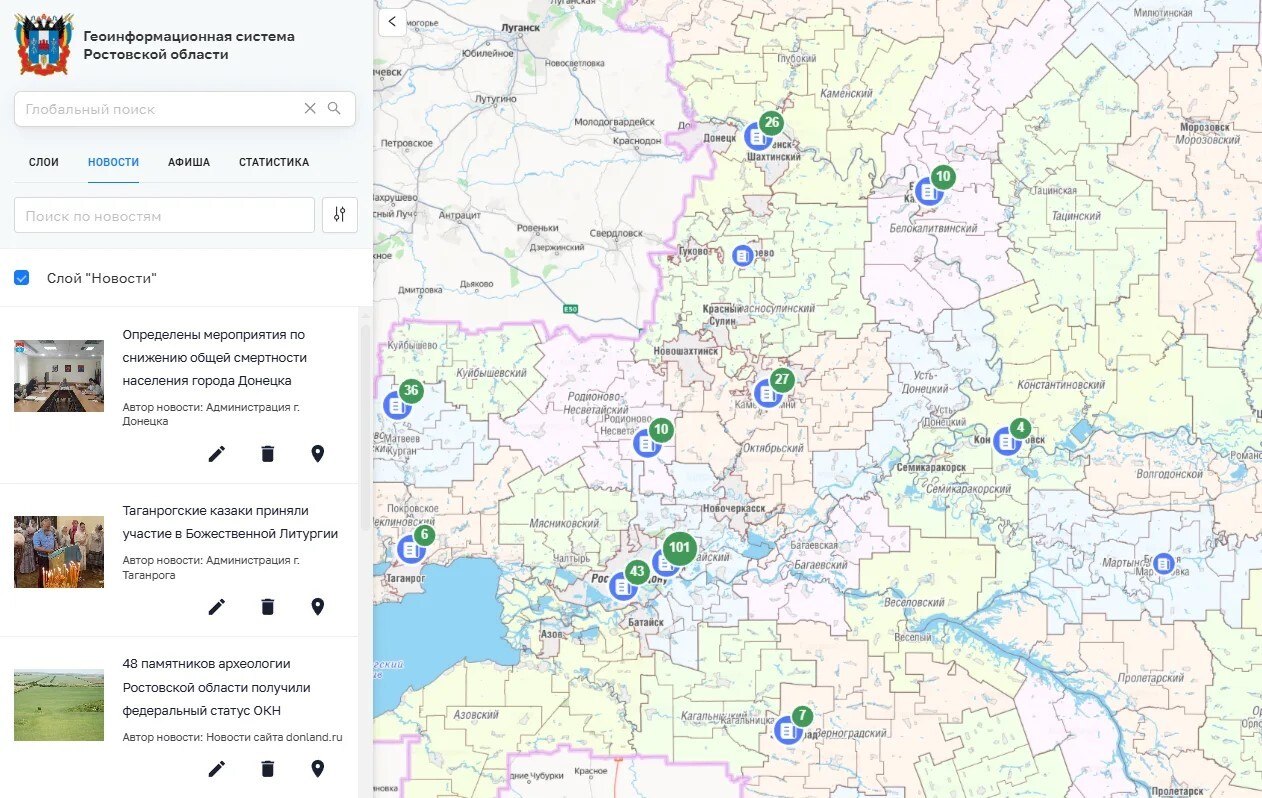Click the 10 cluster near Белокалитвинский
Image resolution: width=1262 pixels, height=798 pixels.
[x=942, y=178]
